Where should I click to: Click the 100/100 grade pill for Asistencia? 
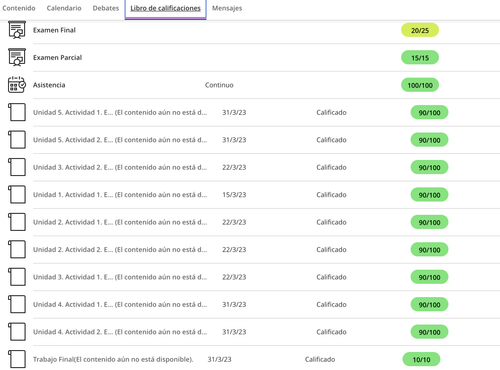(420, 85)
